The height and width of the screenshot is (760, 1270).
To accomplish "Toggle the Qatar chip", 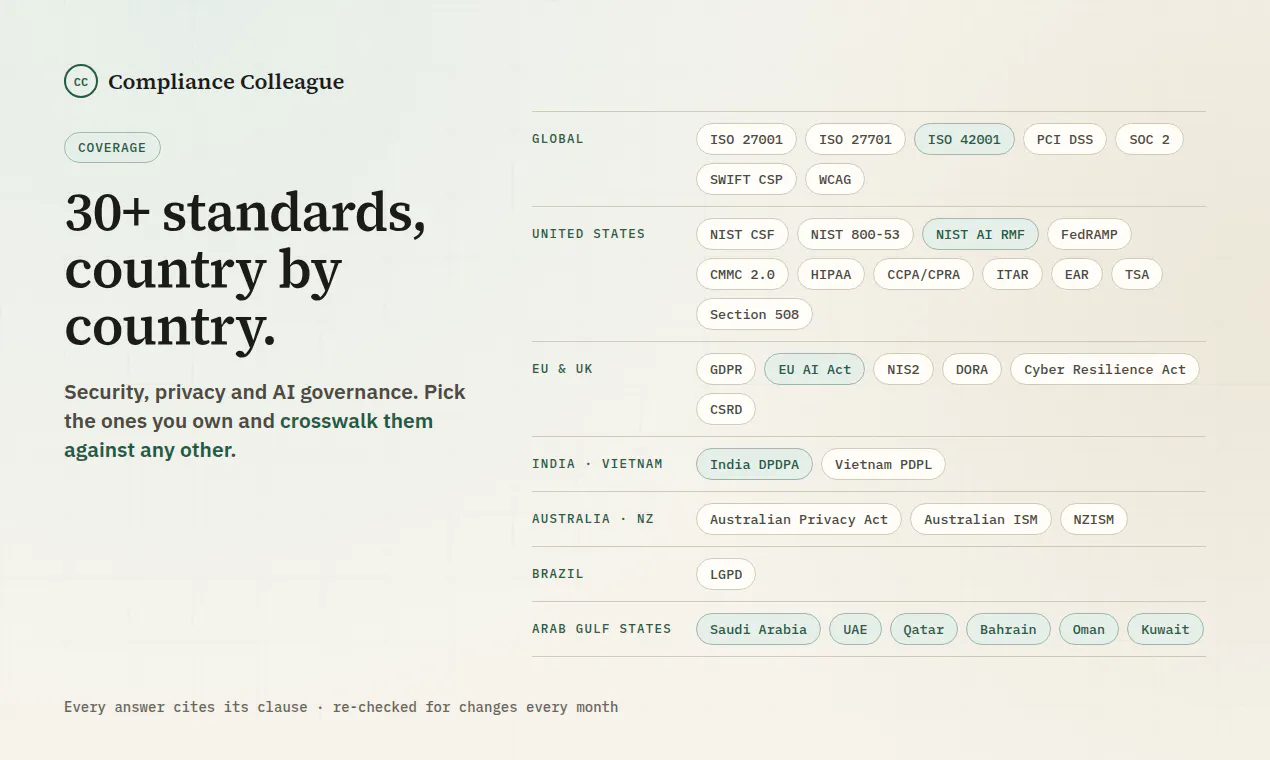I will (924, 629).
